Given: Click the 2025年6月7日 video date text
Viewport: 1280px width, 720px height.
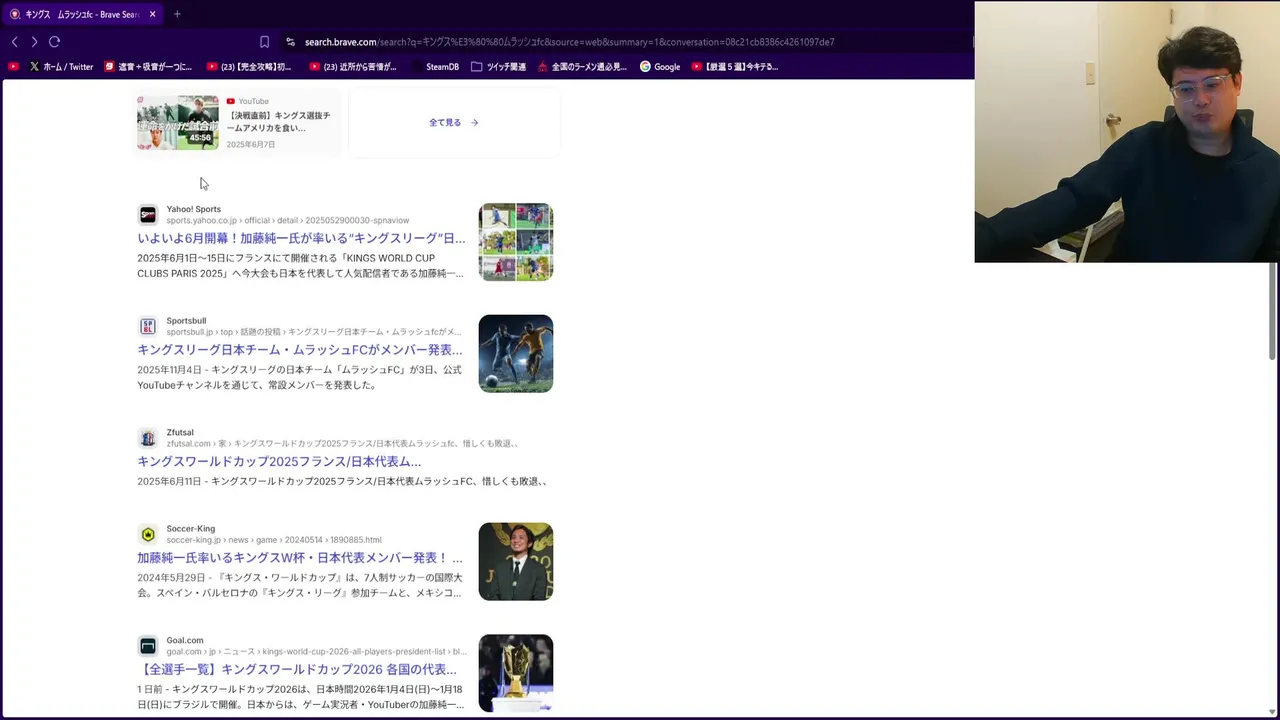Looking at the screenshot, I should pyautogui.click(x=251, y=145).
